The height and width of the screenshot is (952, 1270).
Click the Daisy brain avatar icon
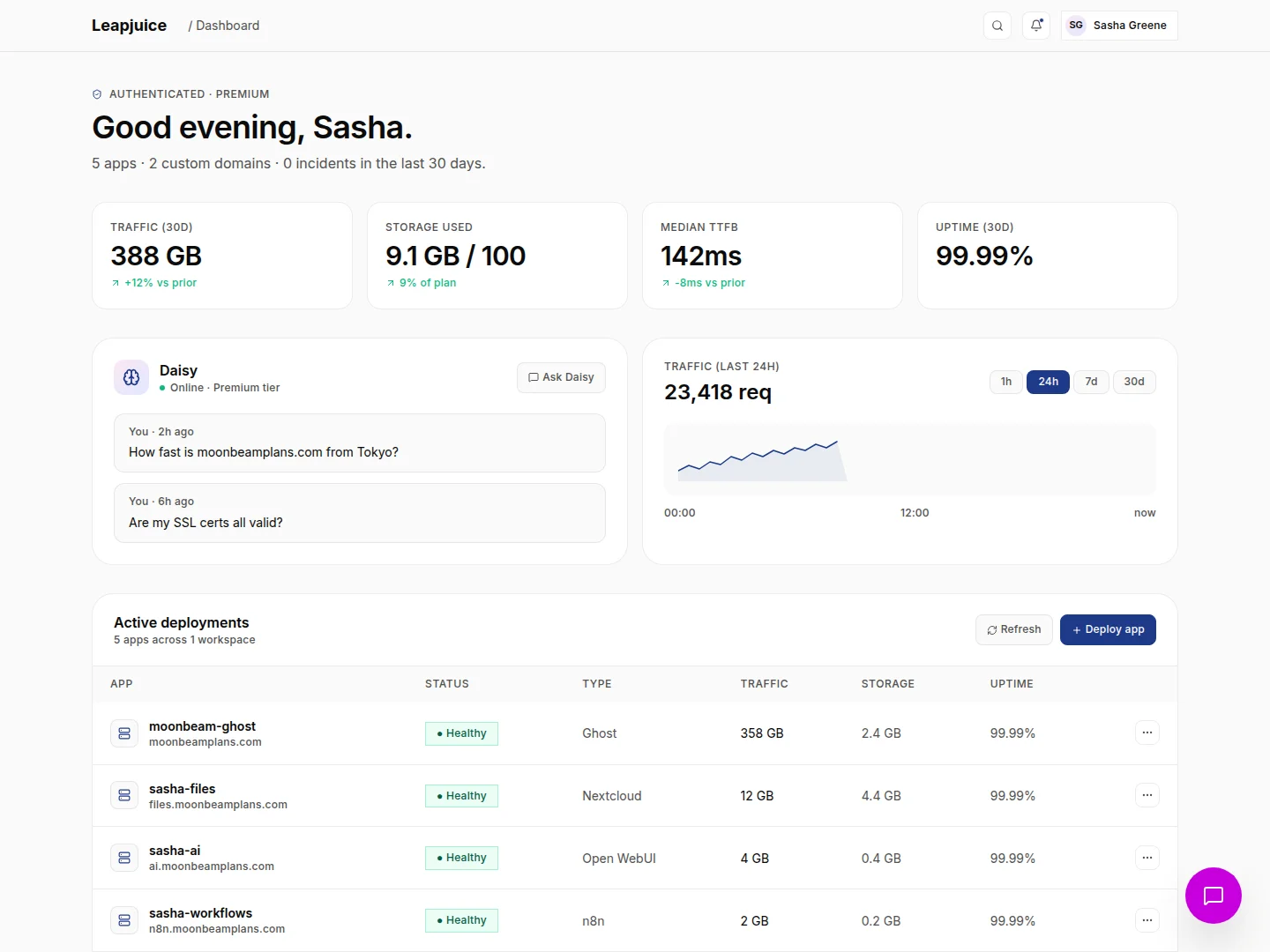(131, 377)
